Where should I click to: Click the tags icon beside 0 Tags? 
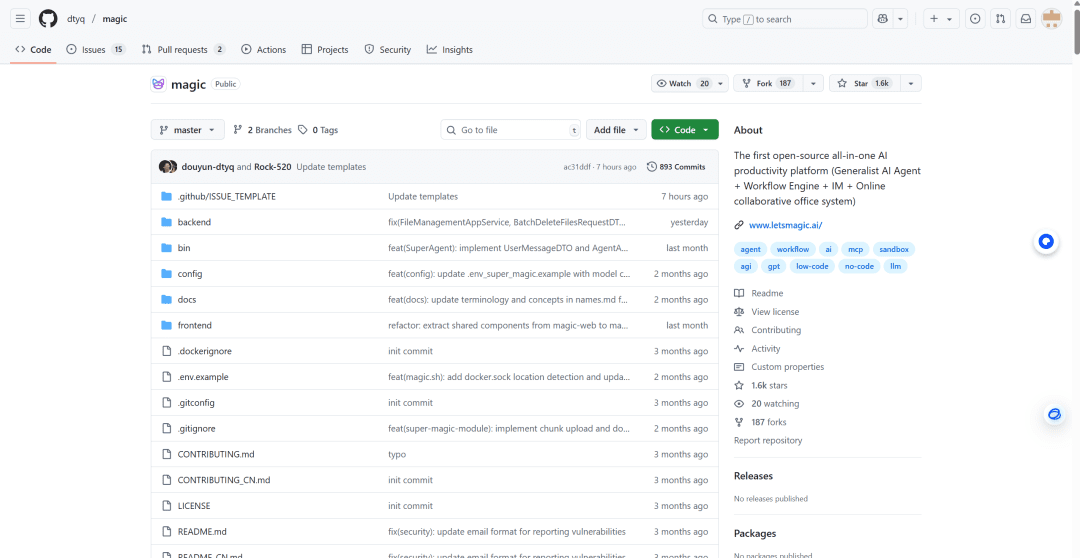pos(304,130)
